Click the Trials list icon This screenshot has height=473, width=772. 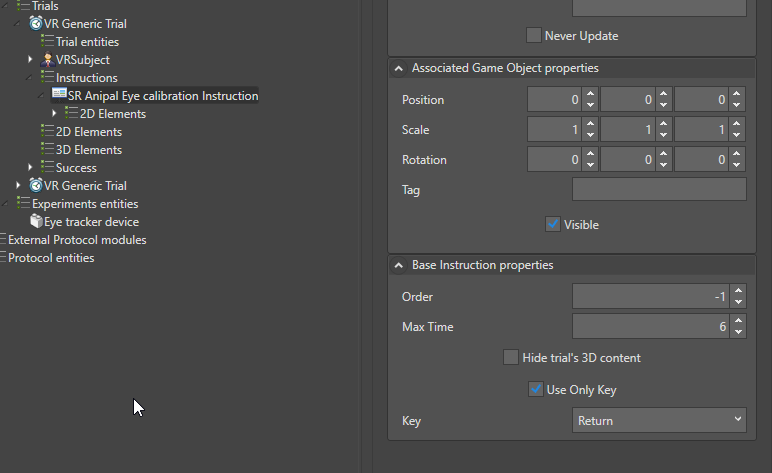click(x=24, y=5)
